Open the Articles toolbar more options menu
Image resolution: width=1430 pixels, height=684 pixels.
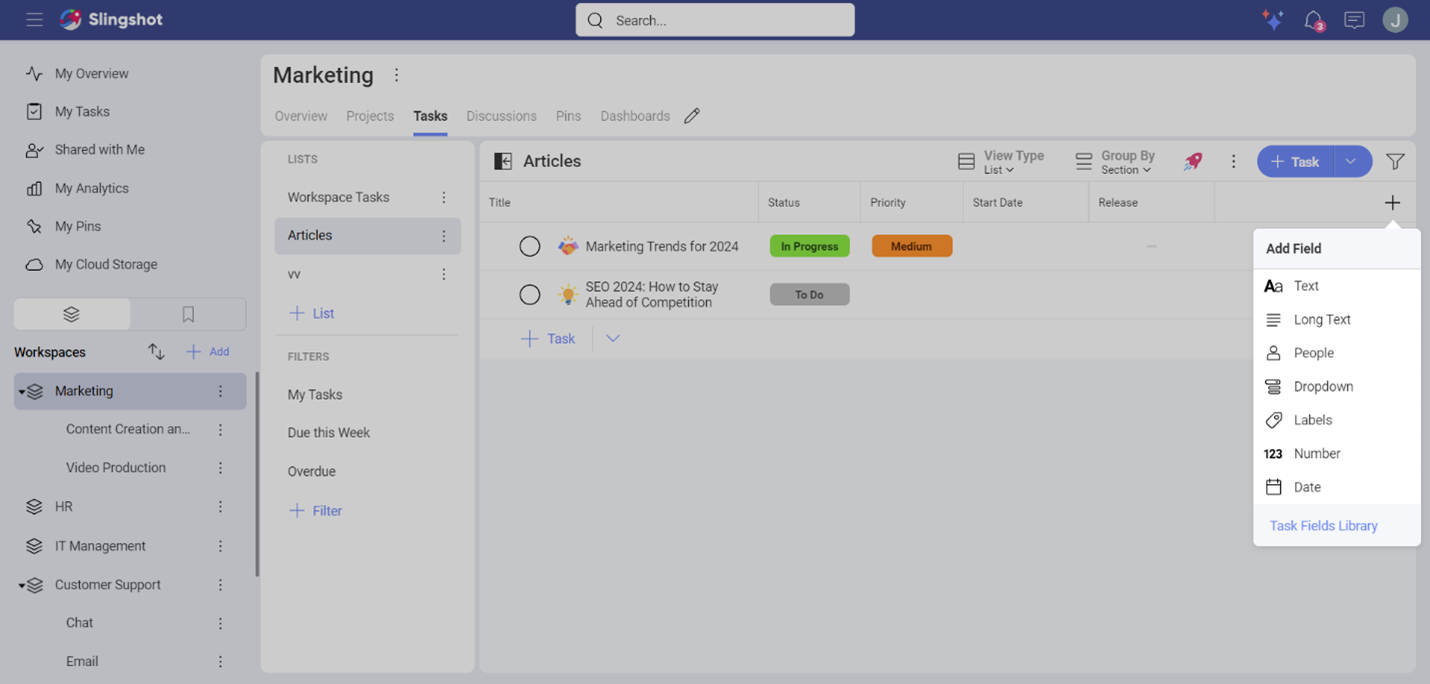pyautogui.click(x=1233, y=161)
